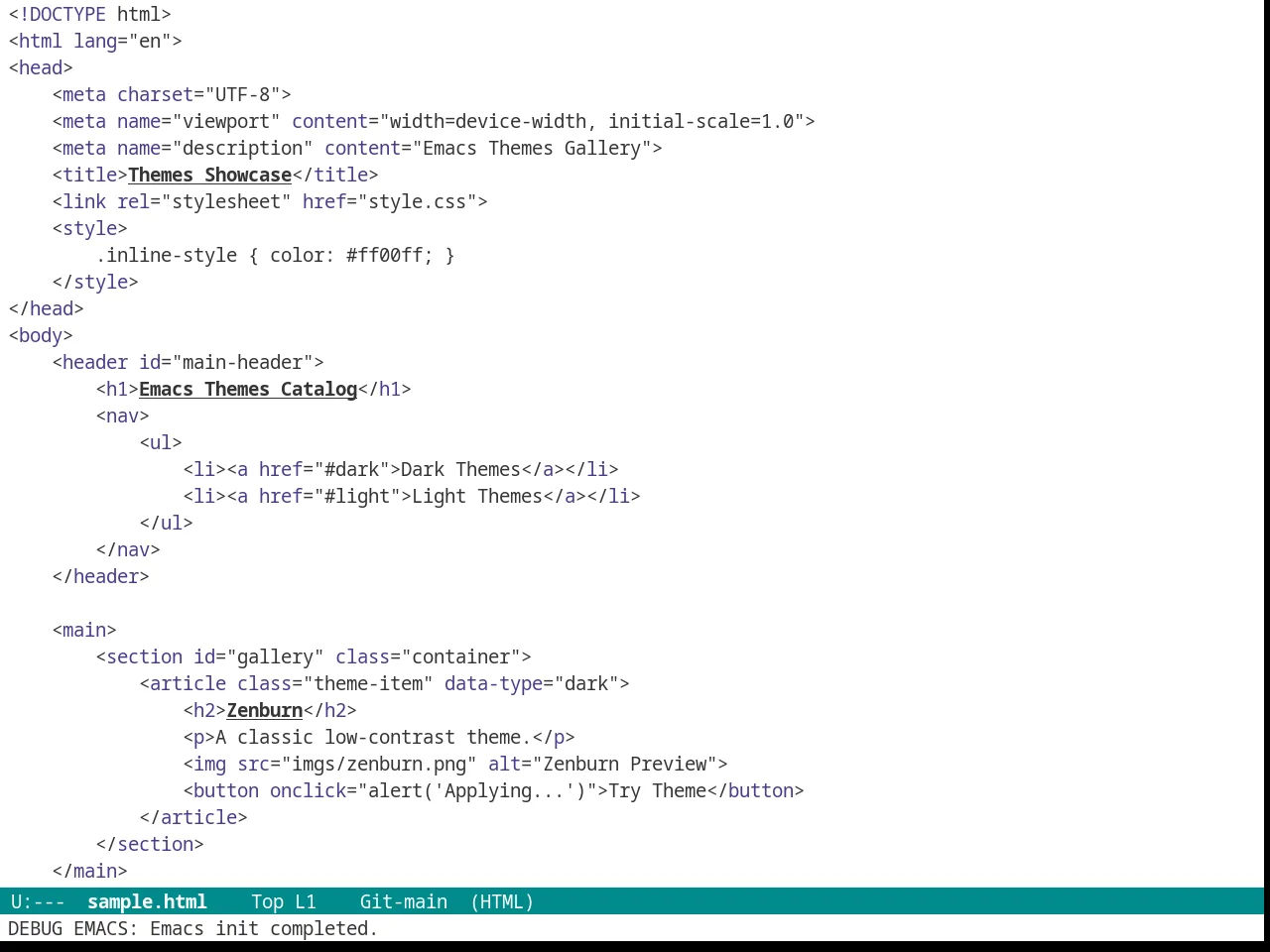1270x952 pixels.
Task: Click the "width=device-width, initial-scale=1.0" content value
Action: [591, 121]
